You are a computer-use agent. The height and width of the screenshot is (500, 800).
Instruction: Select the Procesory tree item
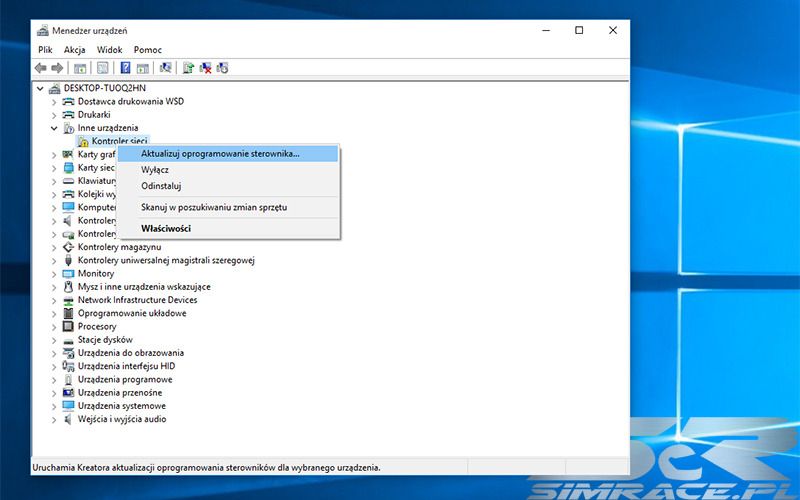coord(97,326)
